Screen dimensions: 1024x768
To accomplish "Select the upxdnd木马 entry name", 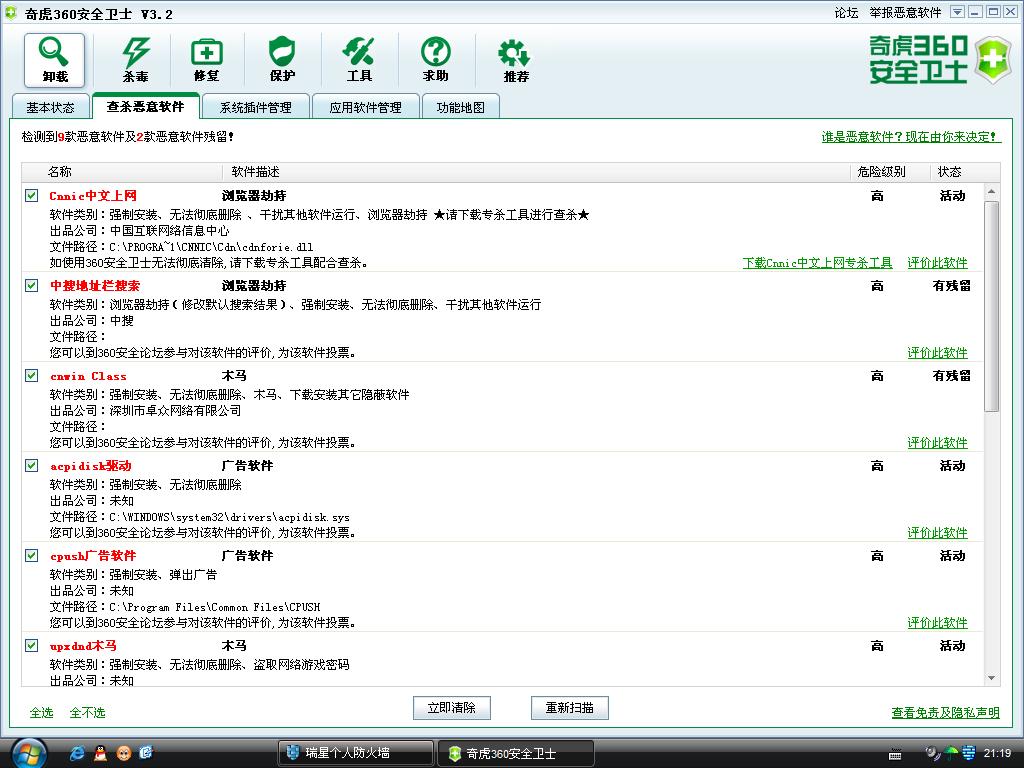I will click(x=83, y=646).
